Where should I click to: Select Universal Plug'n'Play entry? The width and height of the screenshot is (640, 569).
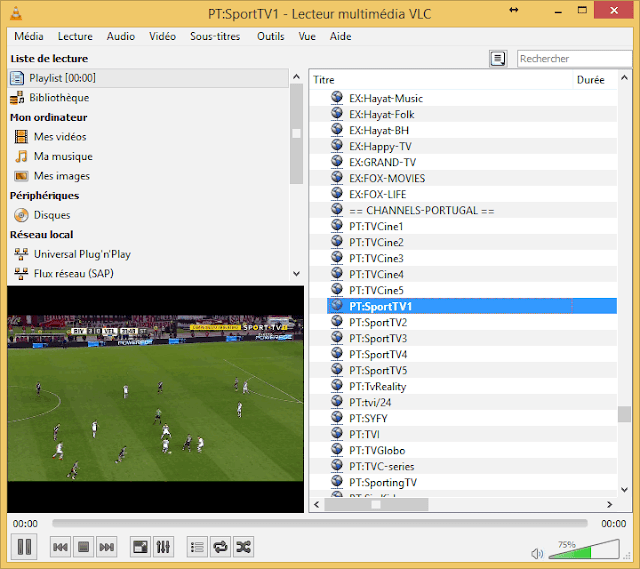pos(148,254)
